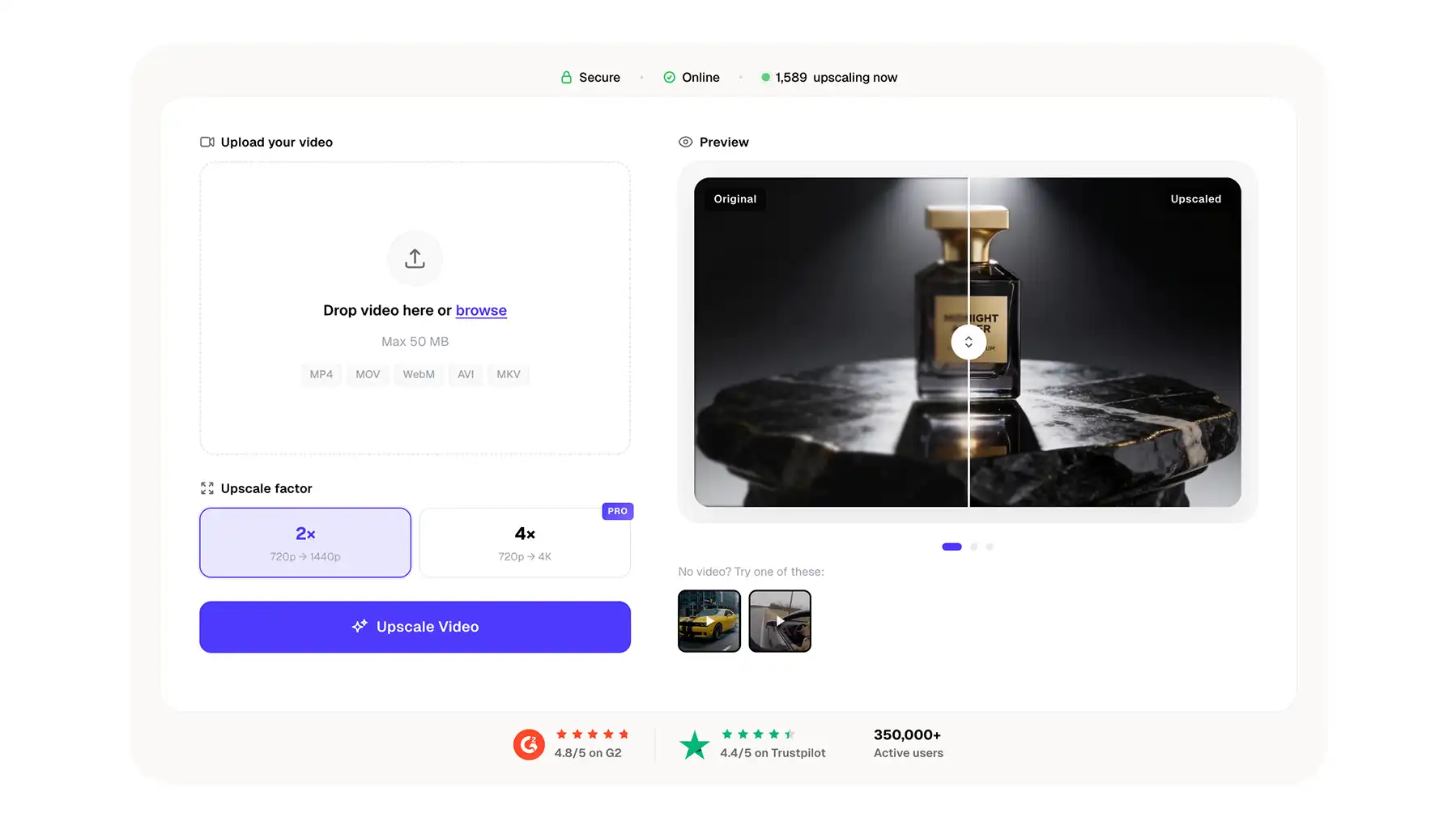Viewport: 1456px width, 830px height.
Task: Click the Original label in preview
Action: (735, 199)
